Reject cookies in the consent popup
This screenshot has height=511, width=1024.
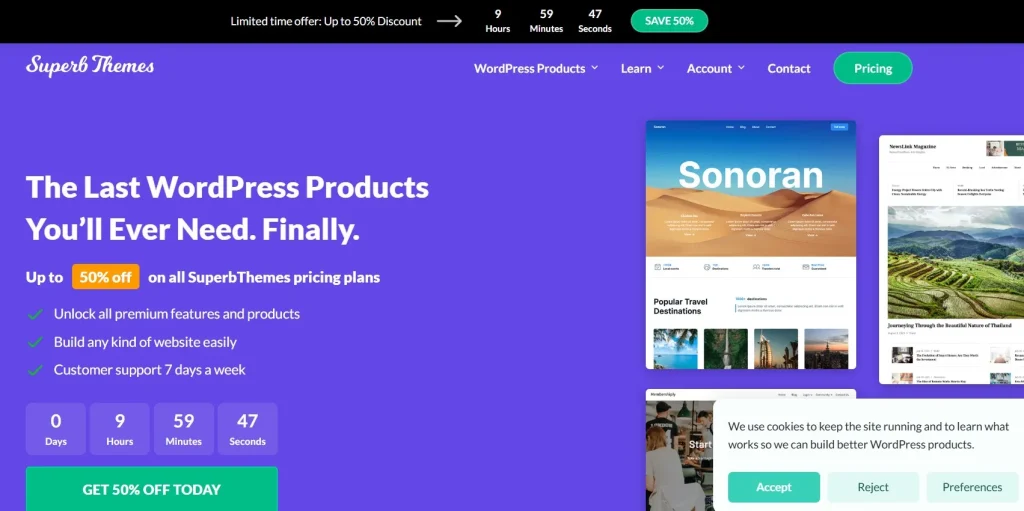coord(872,487)
